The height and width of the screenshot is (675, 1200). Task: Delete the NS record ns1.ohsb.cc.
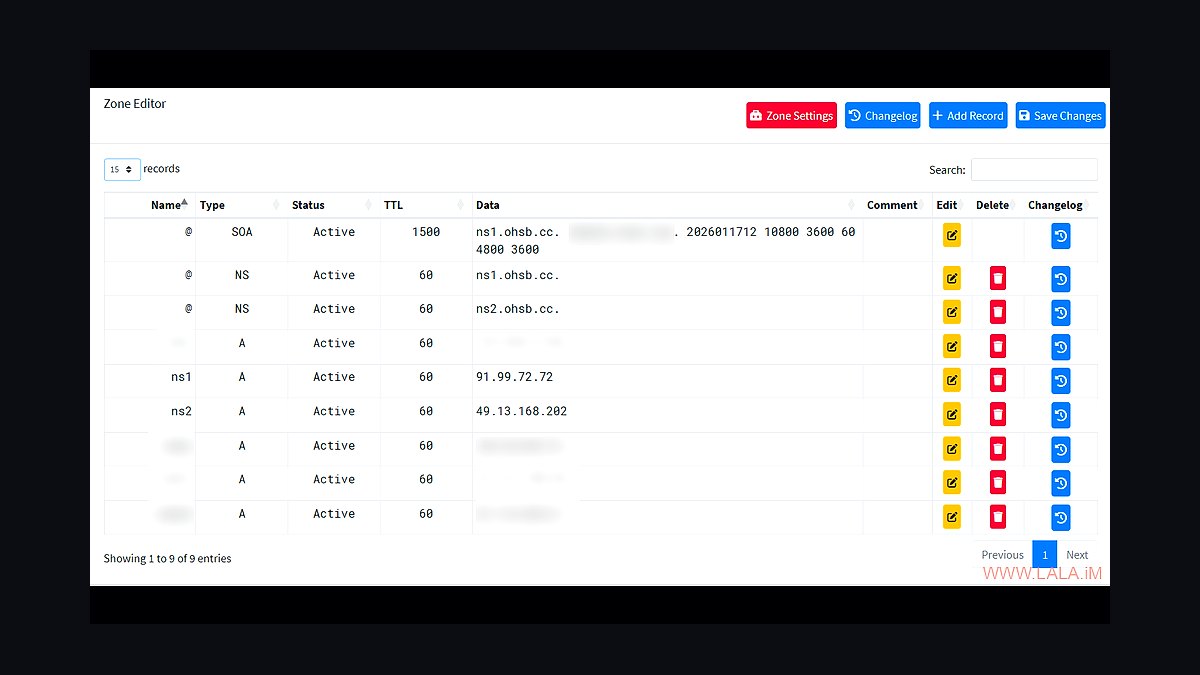[997, 279]
